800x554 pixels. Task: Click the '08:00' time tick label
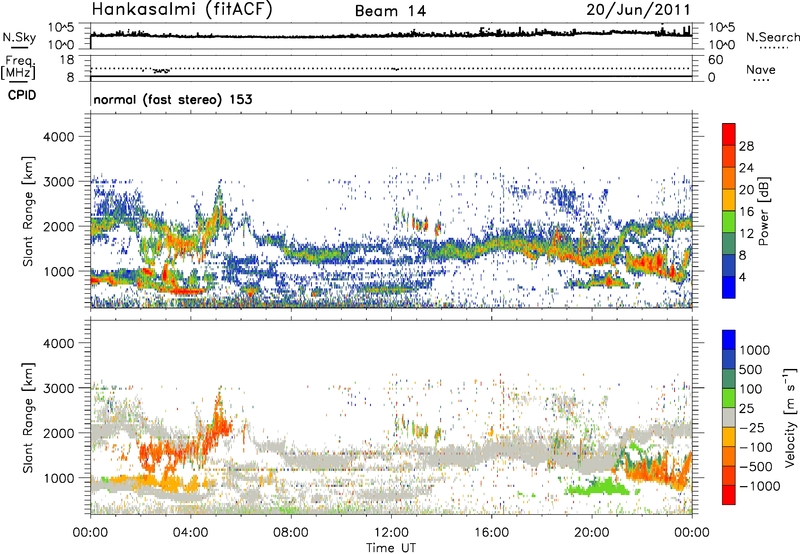coord(291,533)
